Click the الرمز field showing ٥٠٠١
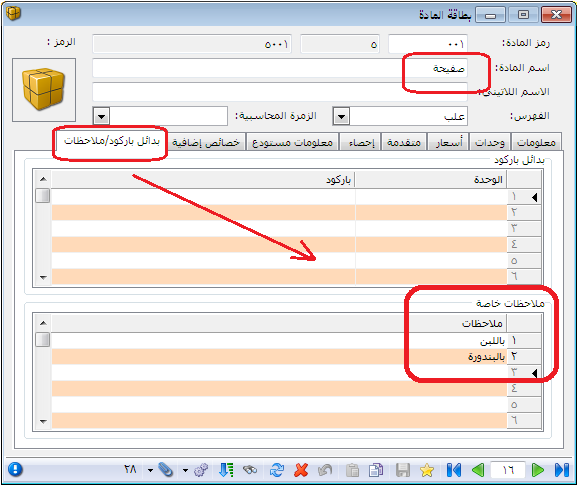 [x=192, y=44]
